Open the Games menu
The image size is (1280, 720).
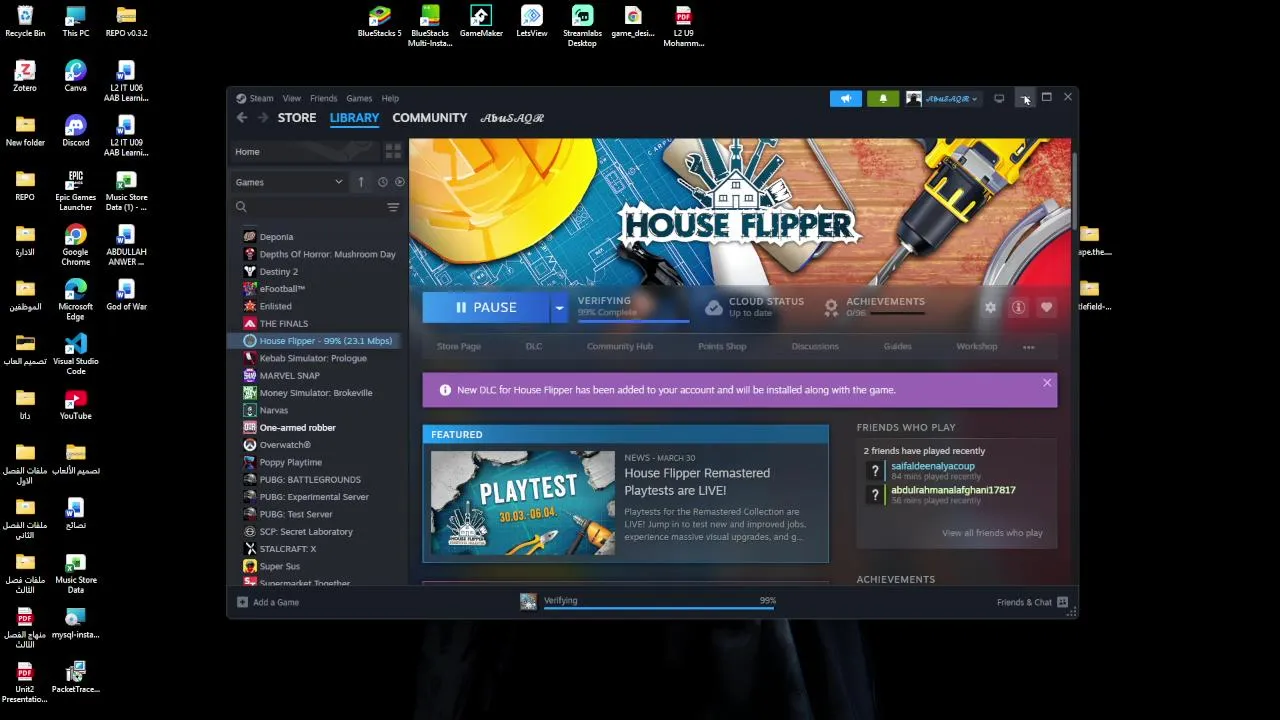click(359, 98)
